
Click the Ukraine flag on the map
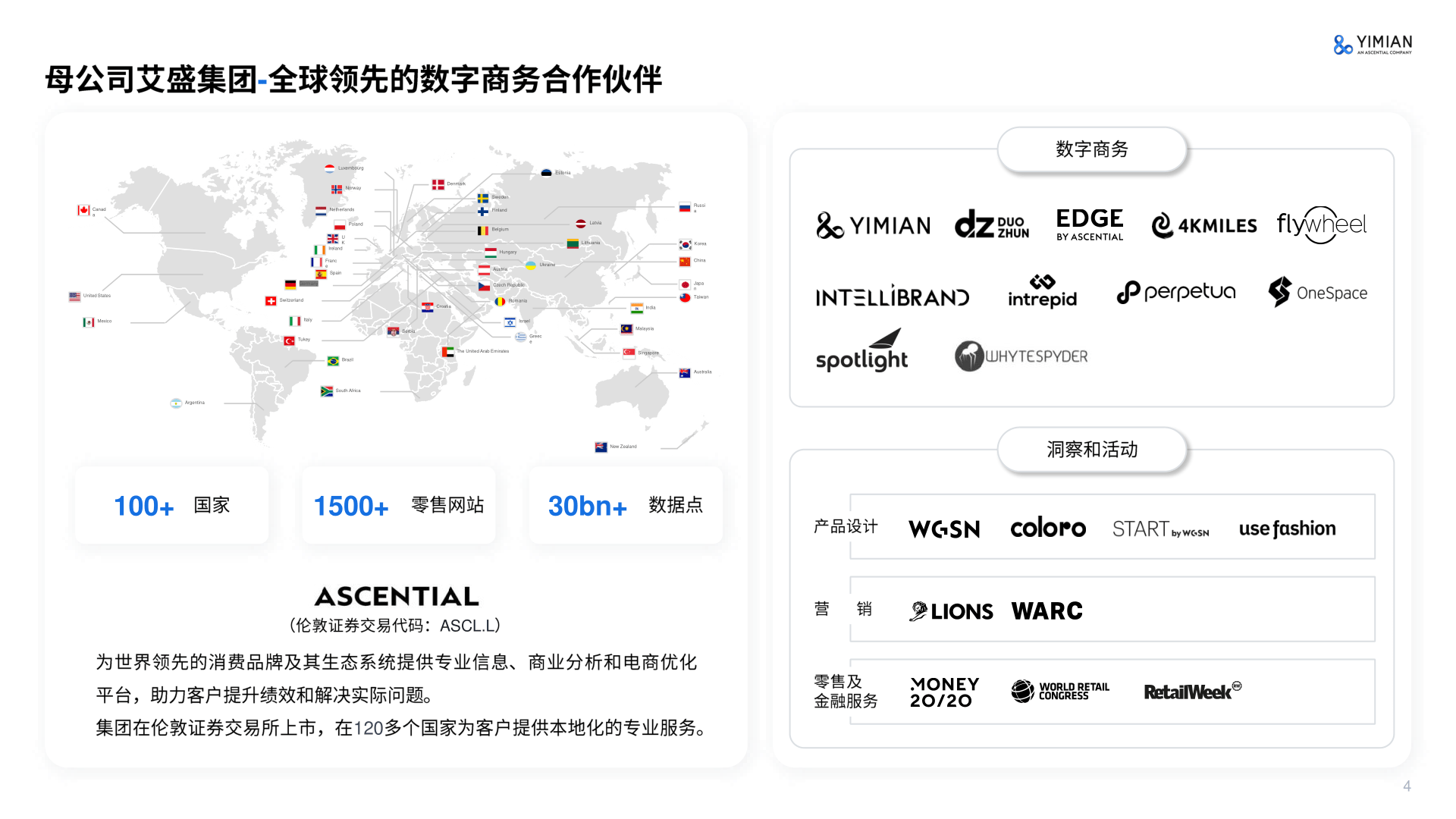coord(531,265)
